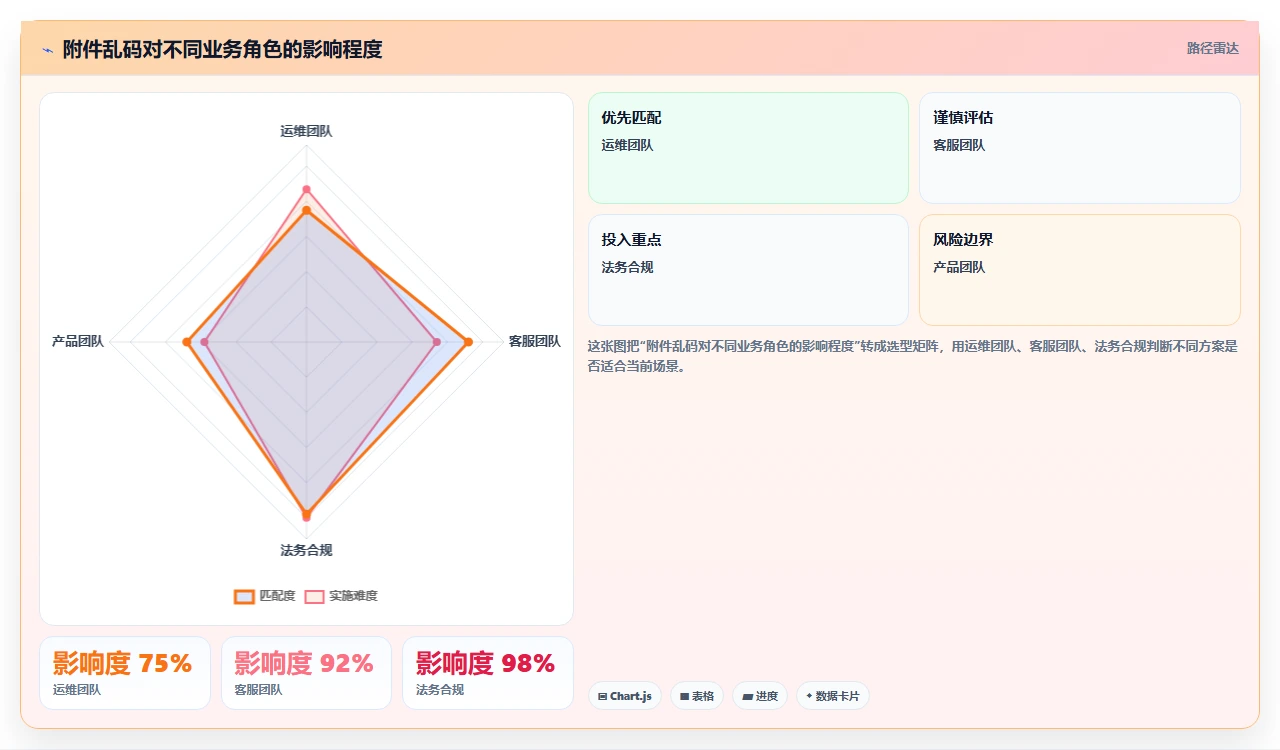Click the orange data point on 客服团队 axis
The image size is (1280, 750).
click(x=468, y=342)
